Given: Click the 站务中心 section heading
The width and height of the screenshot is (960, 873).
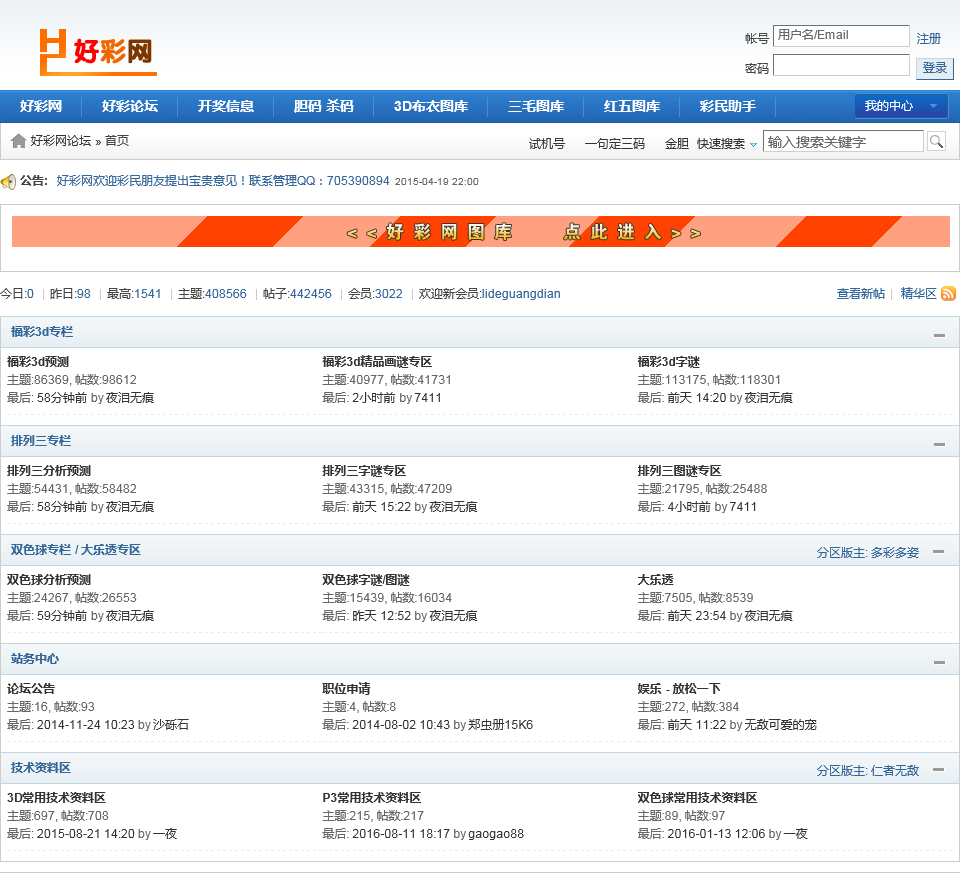Looking at the screenshot, I should click(x=35, y=659).
